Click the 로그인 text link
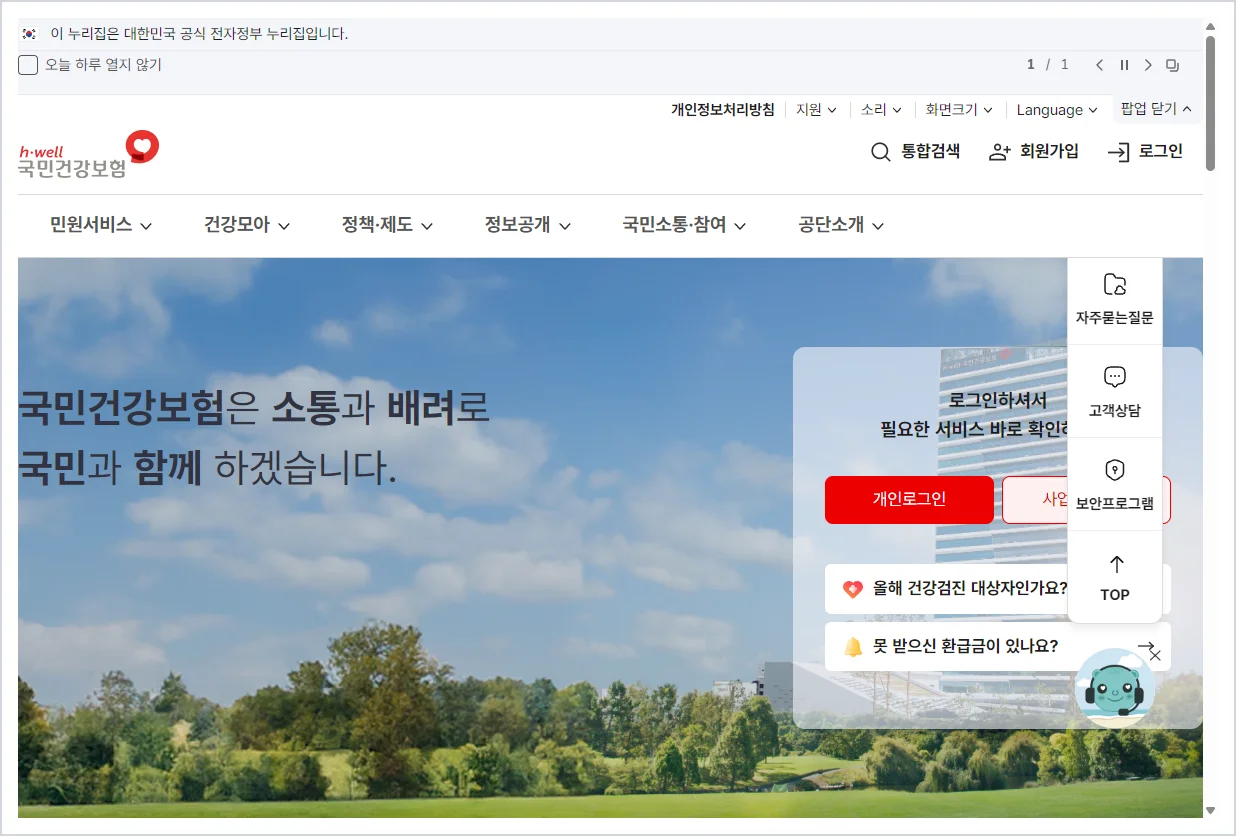1236x836 pixels. [1160, 152]
